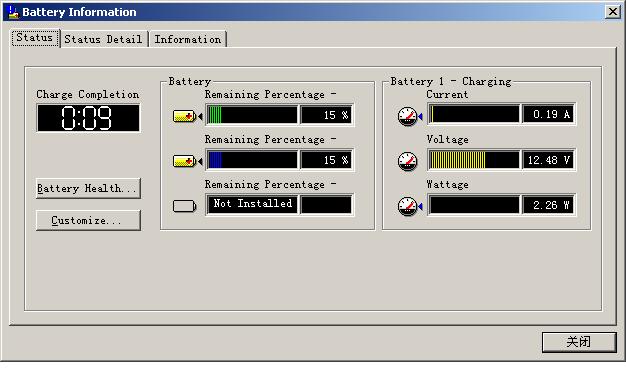
Task: Click the Wattage gauge meter icon
Action: click(x=408, y=206)
